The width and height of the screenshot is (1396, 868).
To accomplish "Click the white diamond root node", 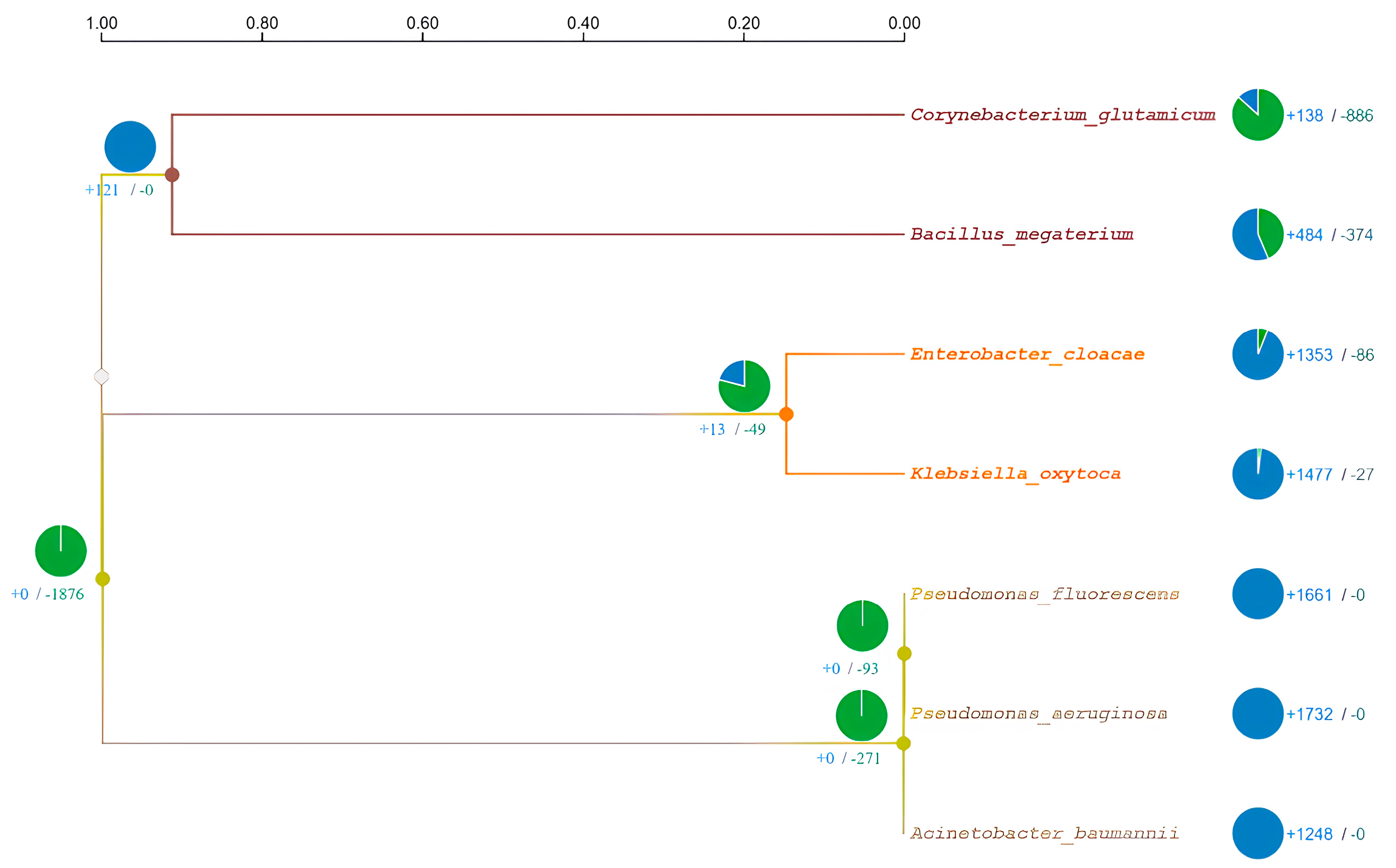I will (x=101, y=377).
